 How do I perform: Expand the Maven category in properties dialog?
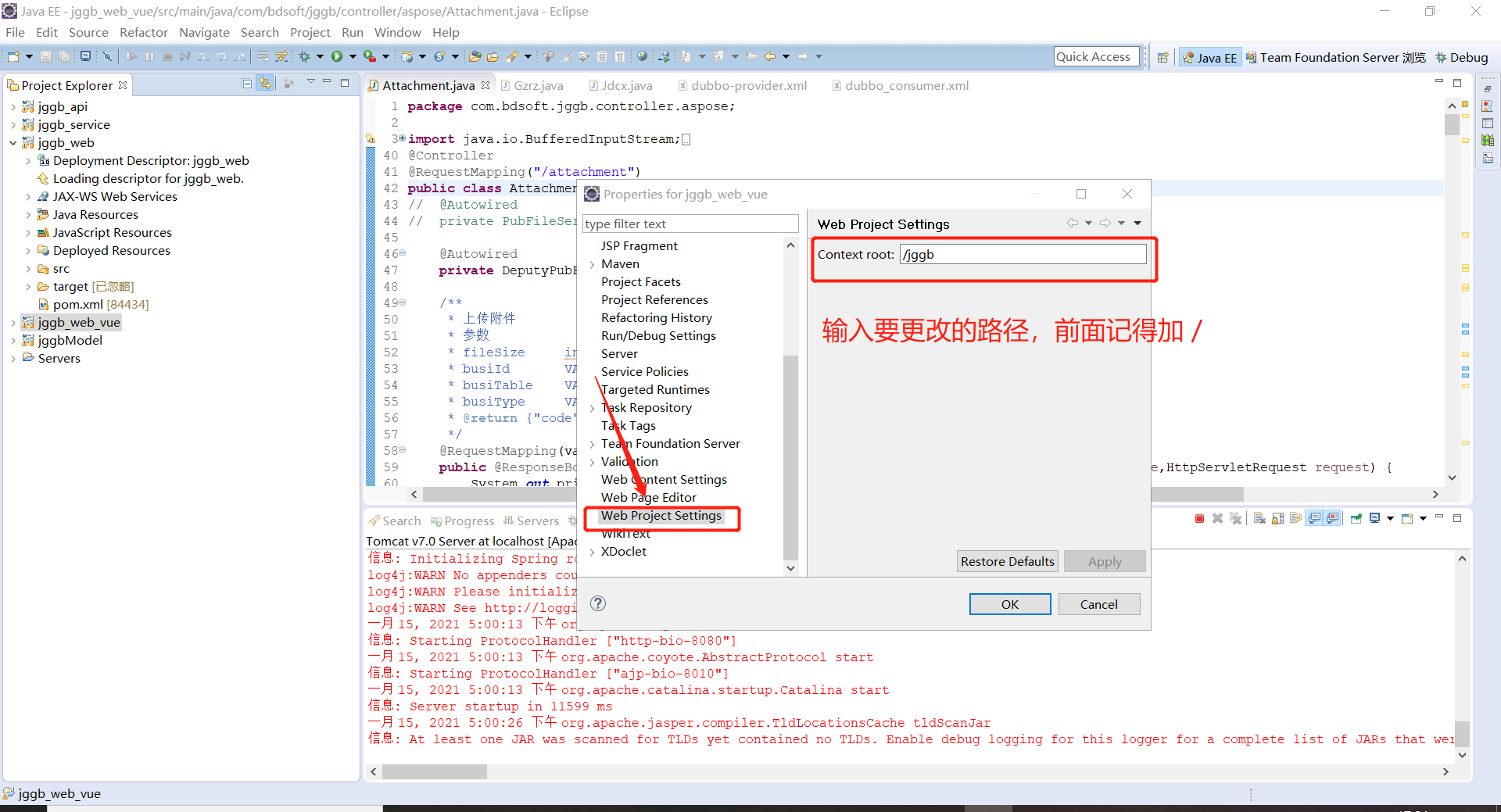593,263
